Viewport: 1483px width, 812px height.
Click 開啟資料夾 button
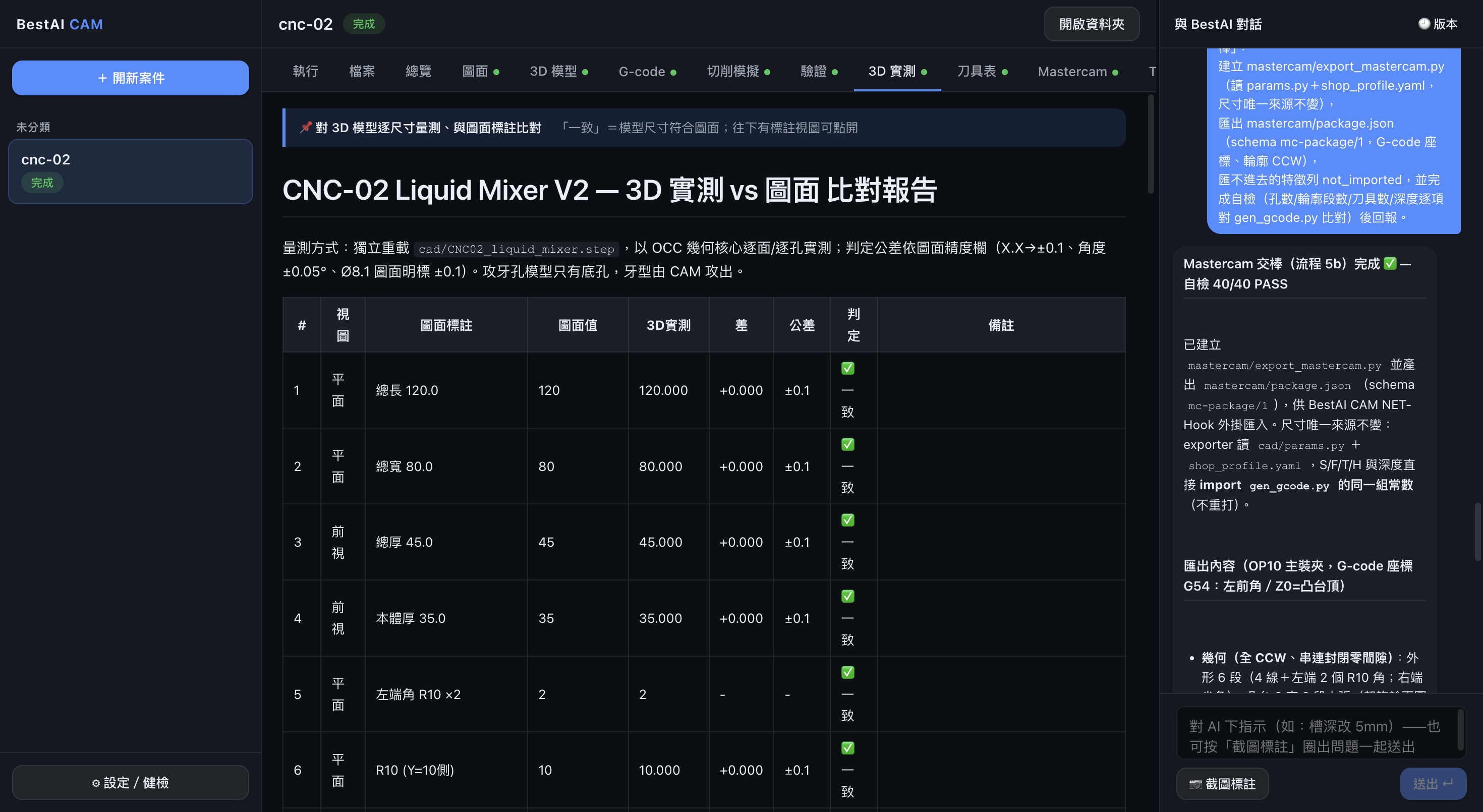click(x=1092, y=24)
